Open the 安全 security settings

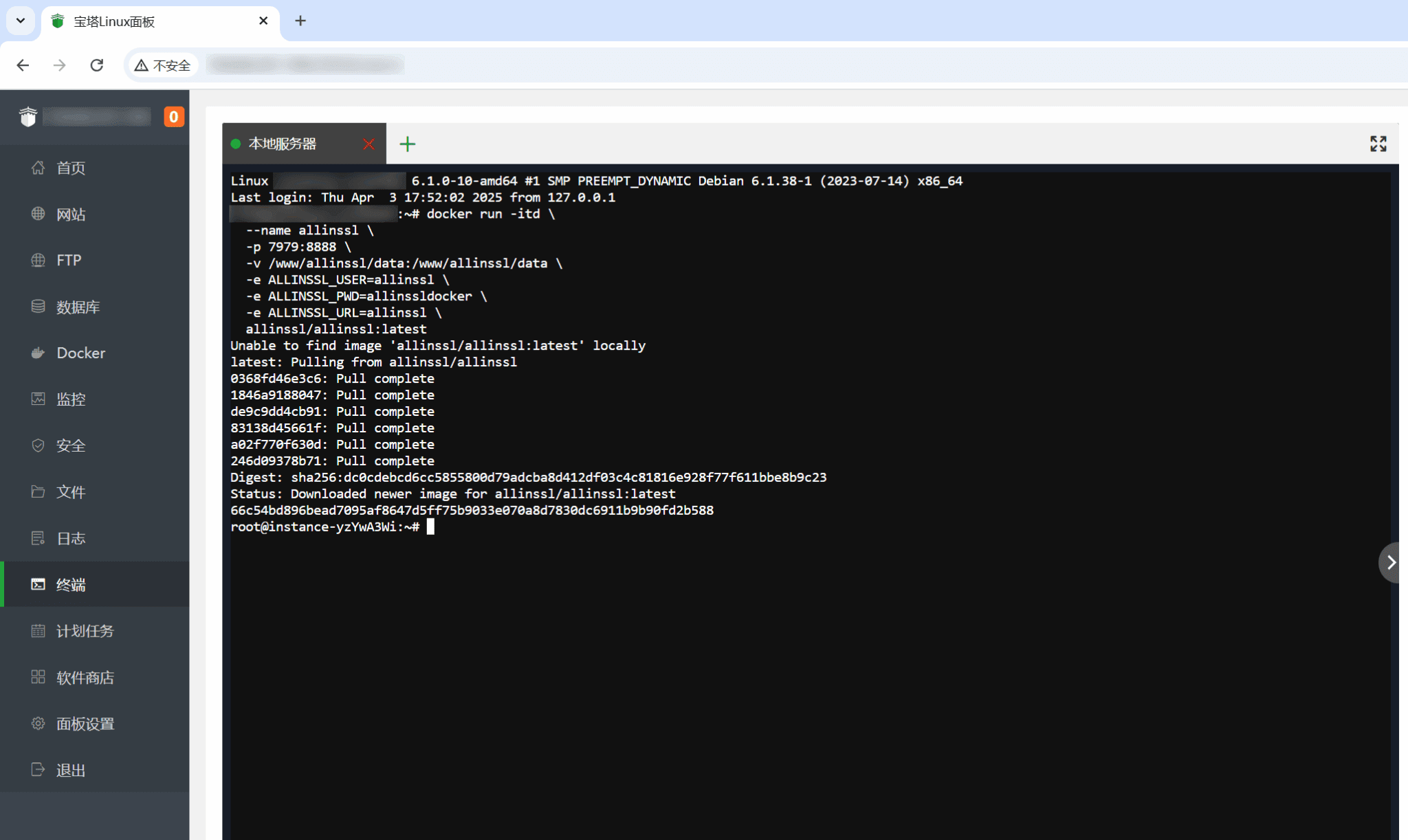tap(70, 446)
